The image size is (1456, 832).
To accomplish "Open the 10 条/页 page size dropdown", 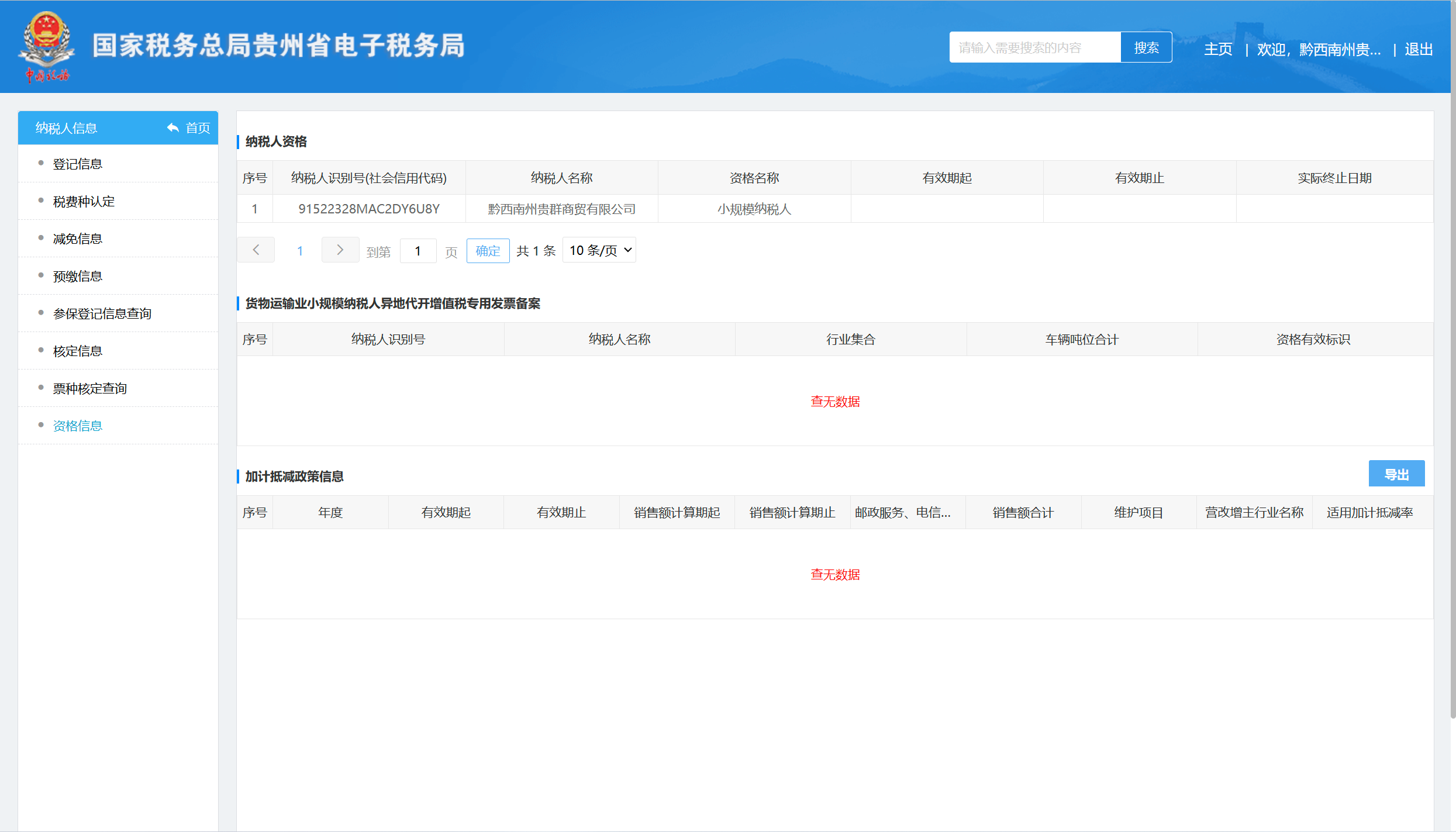I will 599,250.
